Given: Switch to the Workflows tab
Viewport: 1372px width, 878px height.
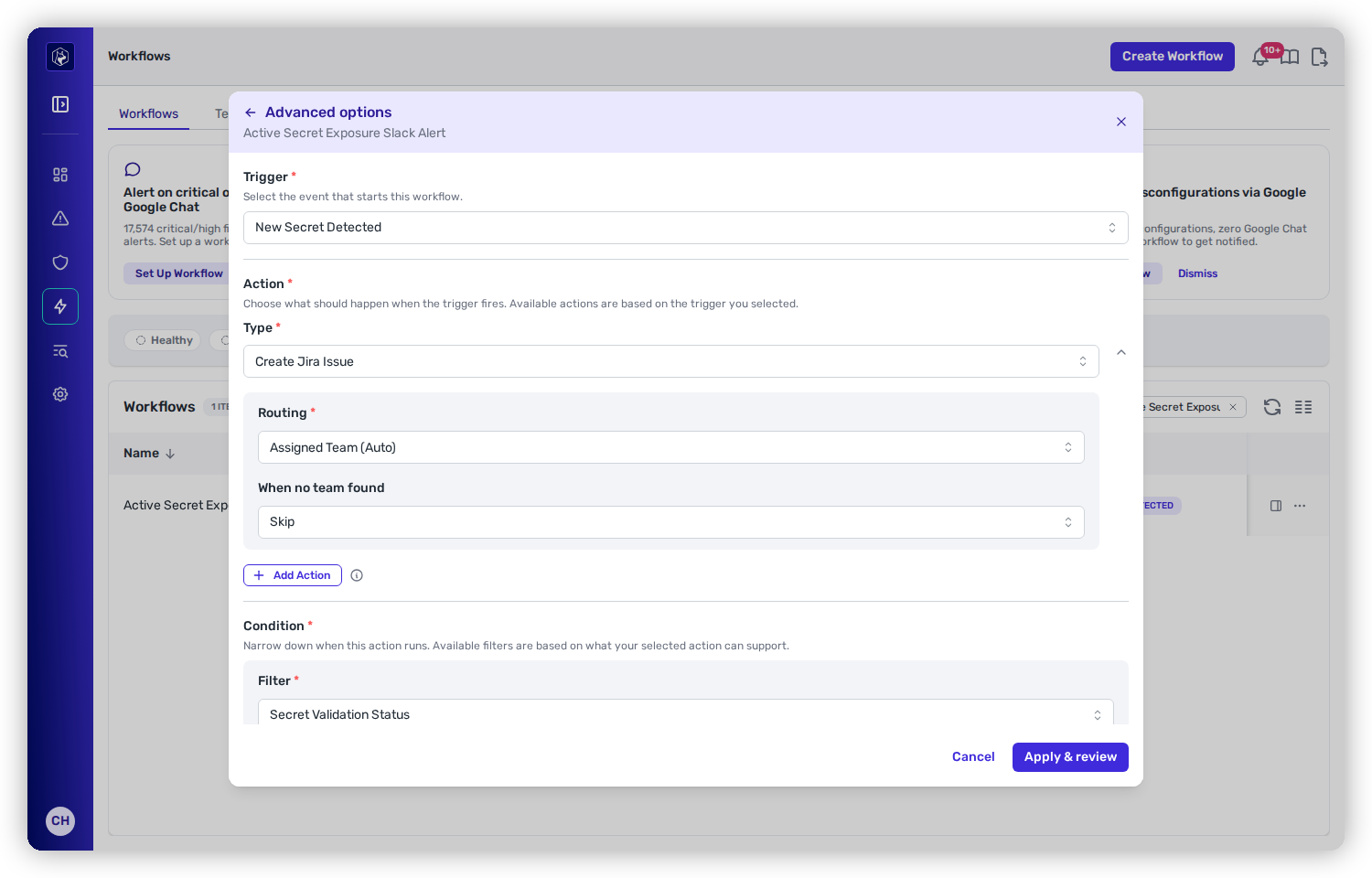Looking at the screenshot, I should coord(148,113).
